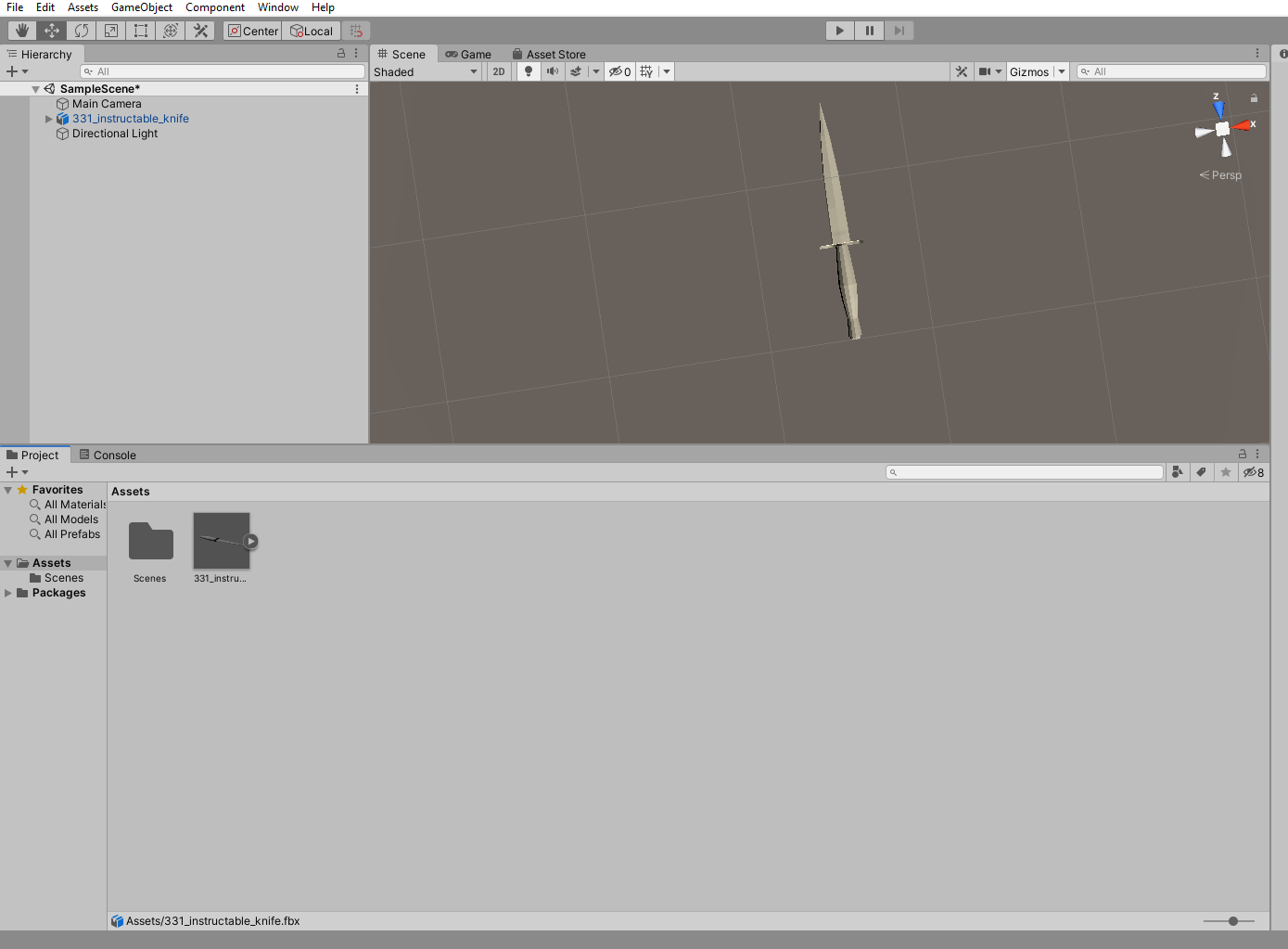Activate the Rotate tool
The height and width of the screenshot is (949, 1288).
click(x=81, y=30)
